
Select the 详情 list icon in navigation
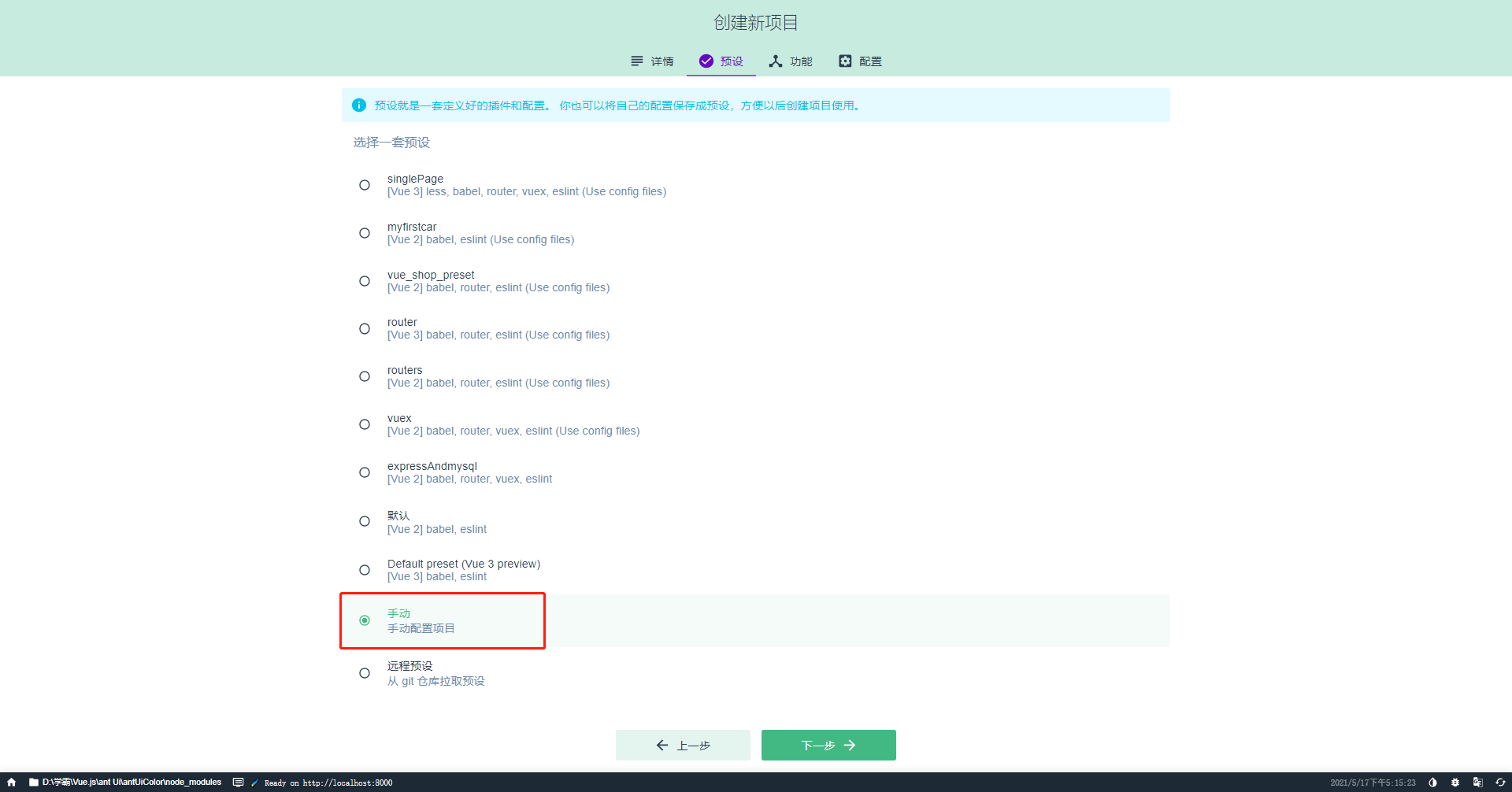point(636,61)
